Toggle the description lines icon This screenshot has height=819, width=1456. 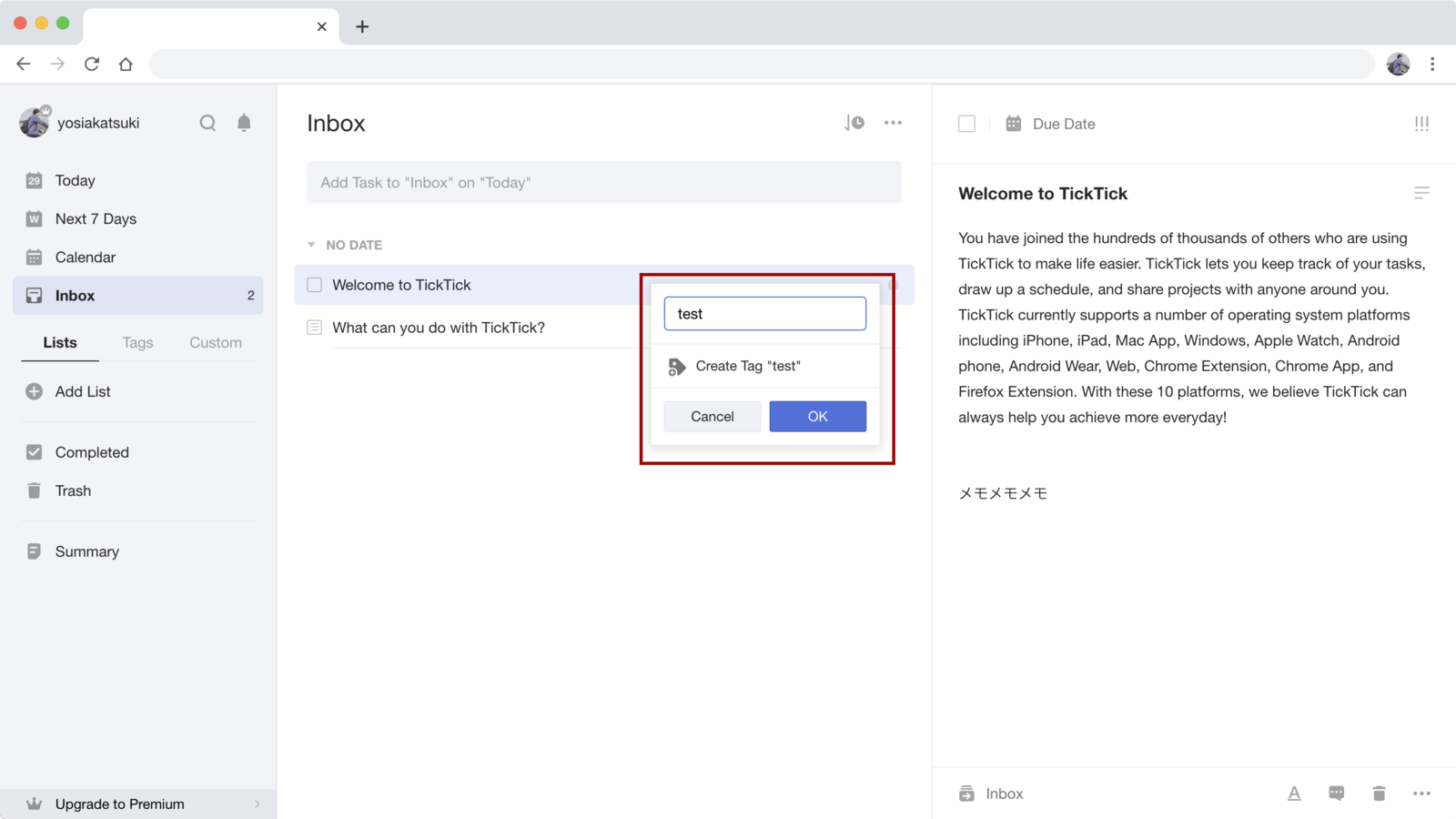pos(1421,193)
